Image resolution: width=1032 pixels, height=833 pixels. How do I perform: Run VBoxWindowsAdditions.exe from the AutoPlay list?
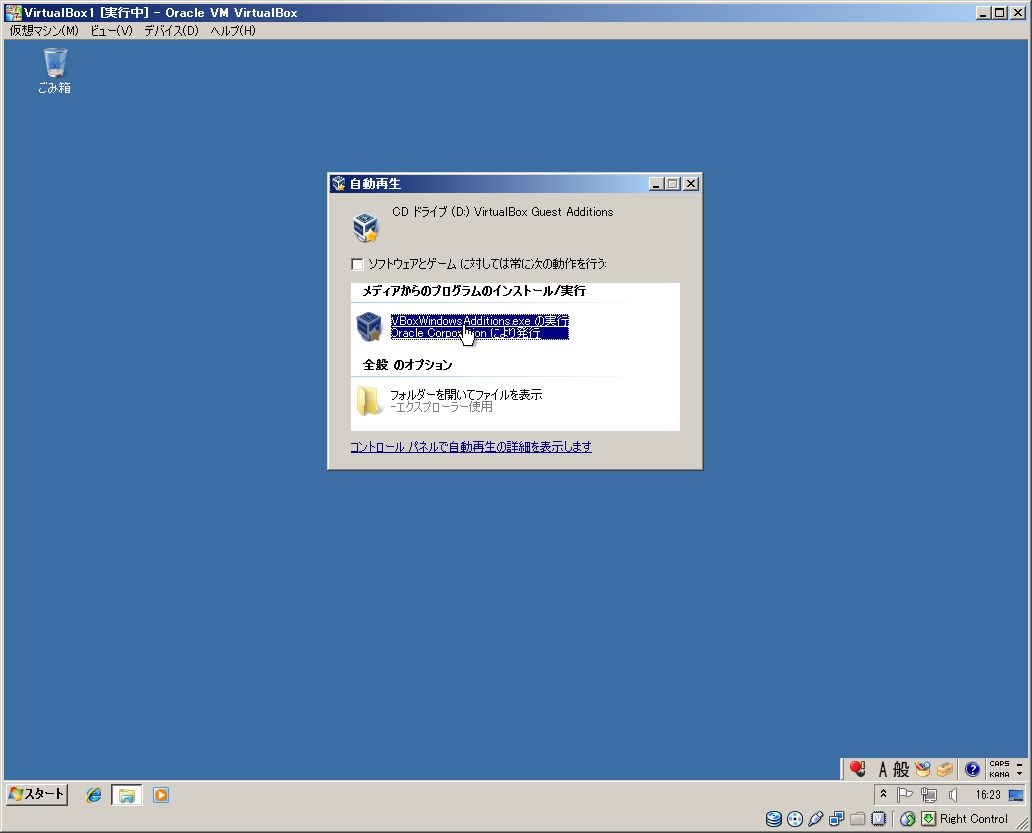click(479, 327)
